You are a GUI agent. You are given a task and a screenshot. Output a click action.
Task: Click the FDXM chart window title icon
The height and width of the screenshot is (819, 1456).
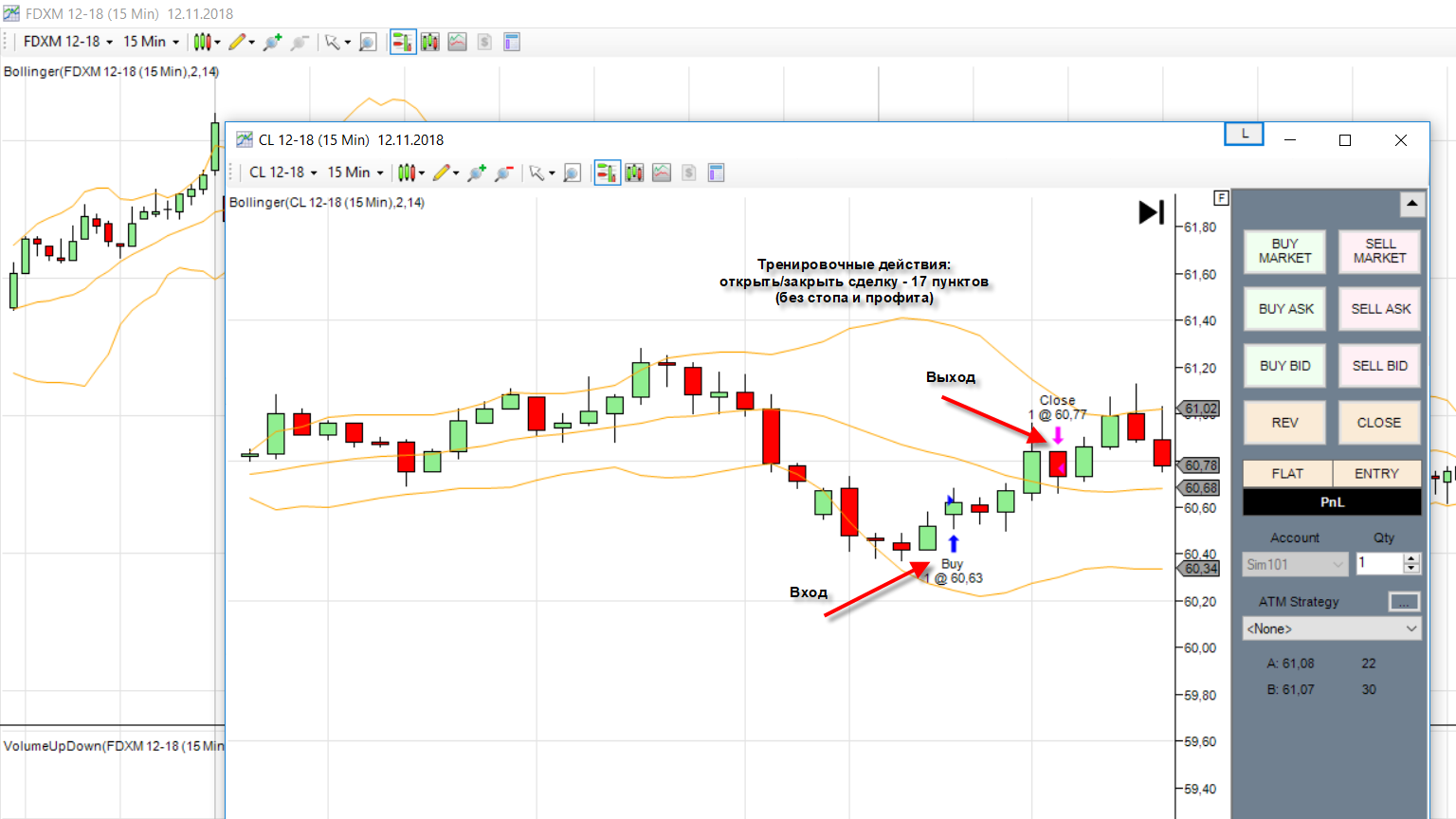coord(10,13)
